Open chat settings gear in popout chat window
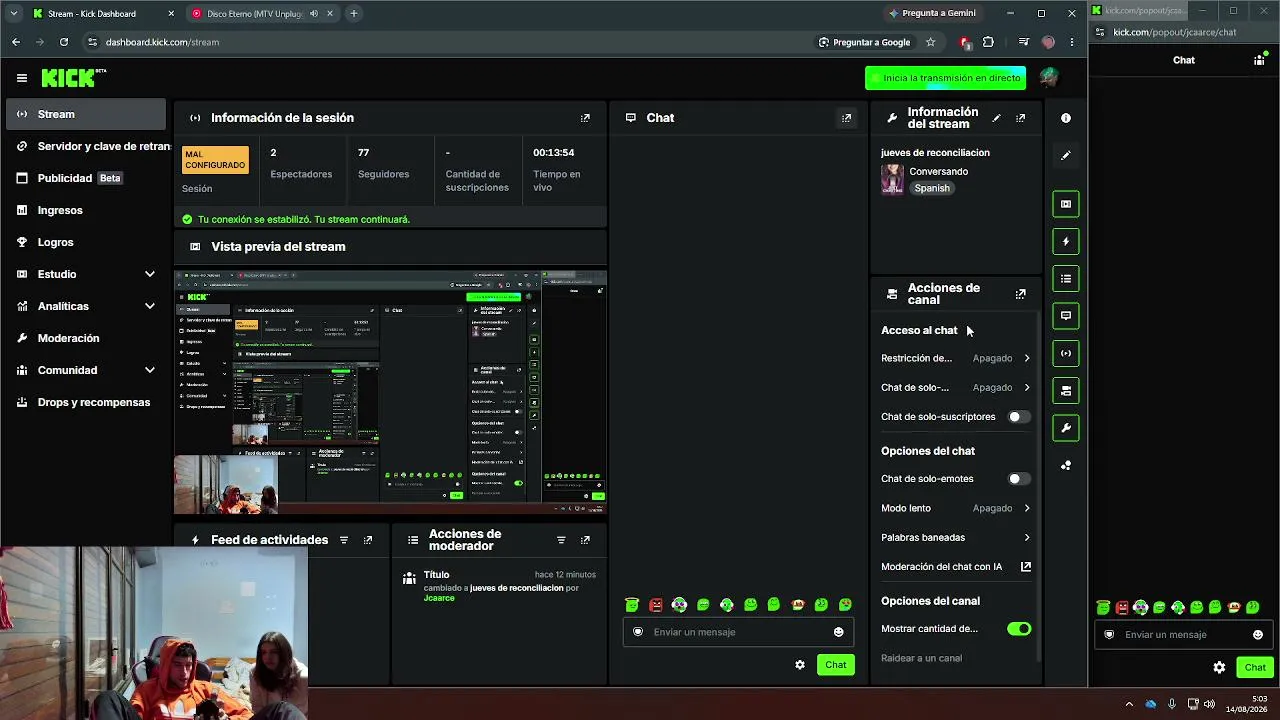The image size is (1280, 720). [1219, 667]
